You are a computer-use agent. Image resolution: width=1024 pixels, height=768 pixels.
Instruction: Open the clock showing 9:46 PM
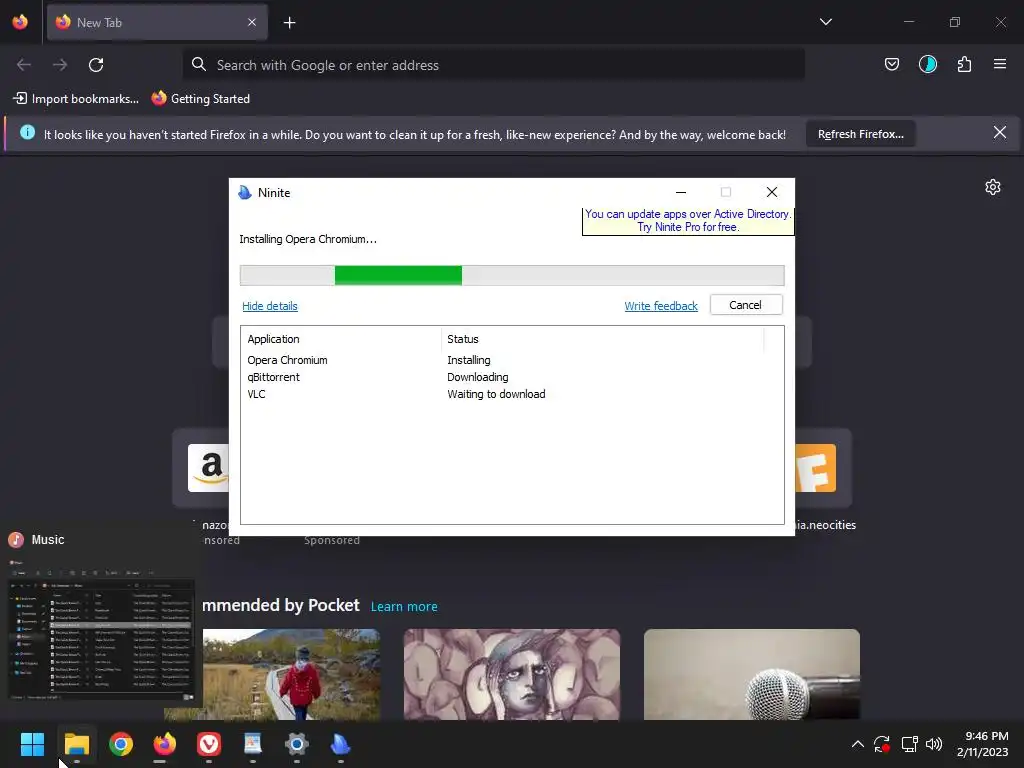tap(983, 744)
